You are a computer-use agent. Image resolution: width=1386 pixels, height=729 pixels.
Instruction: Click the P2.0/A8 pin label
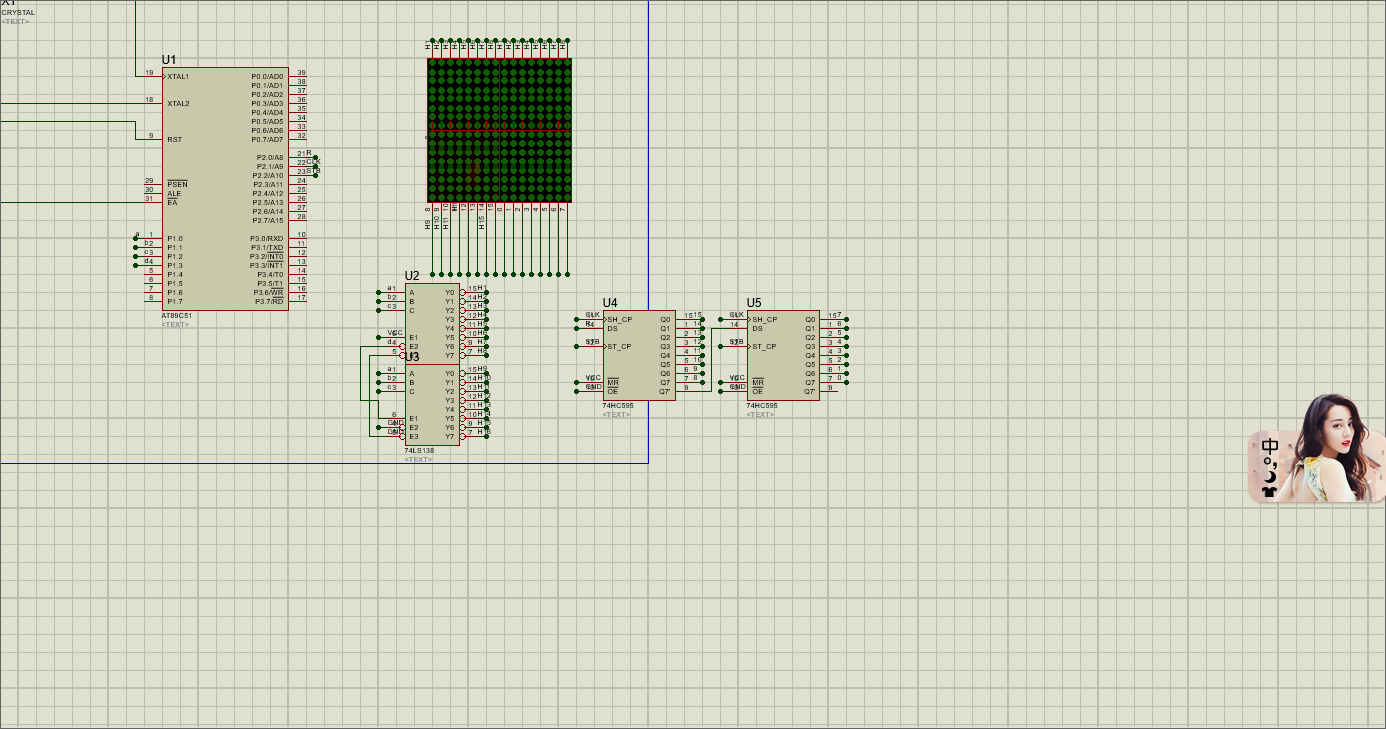269,158
